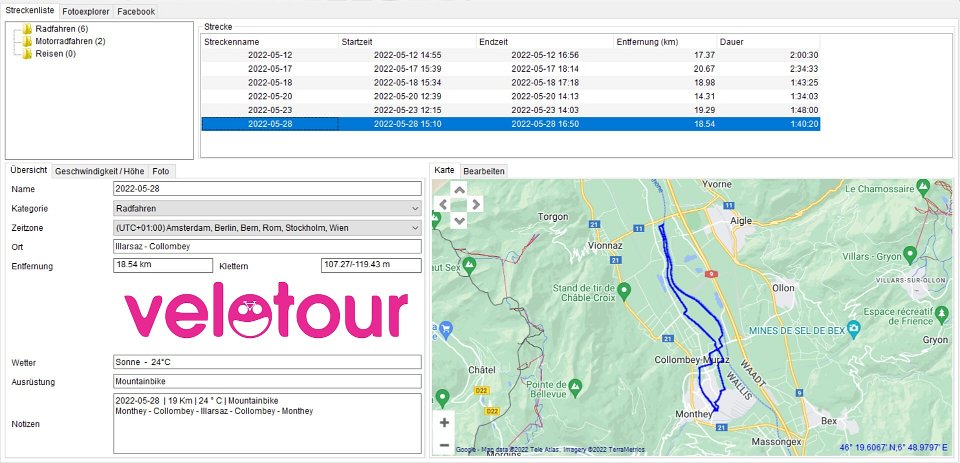Pan the map down with the arrow
The height and width of the screenshot is (463, 960).
click(459, 220)
